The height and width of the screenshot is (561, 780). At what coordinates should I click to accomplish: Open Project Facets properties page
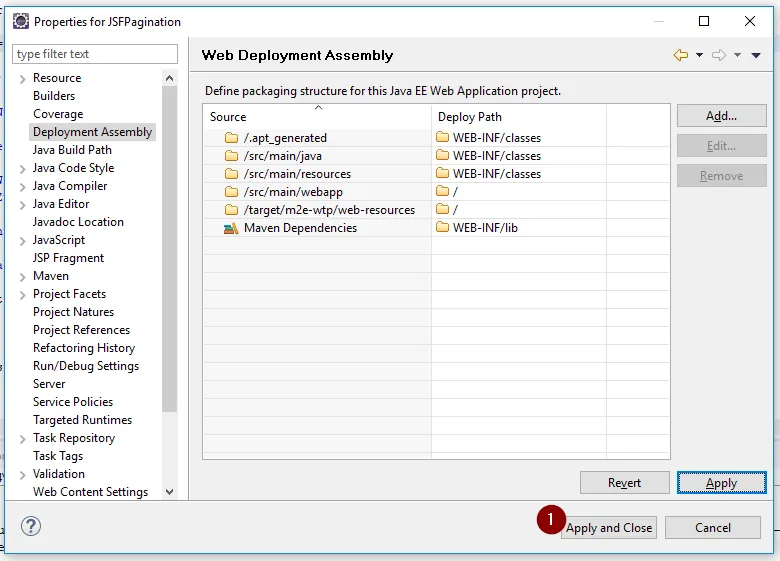tap(69, 294)
